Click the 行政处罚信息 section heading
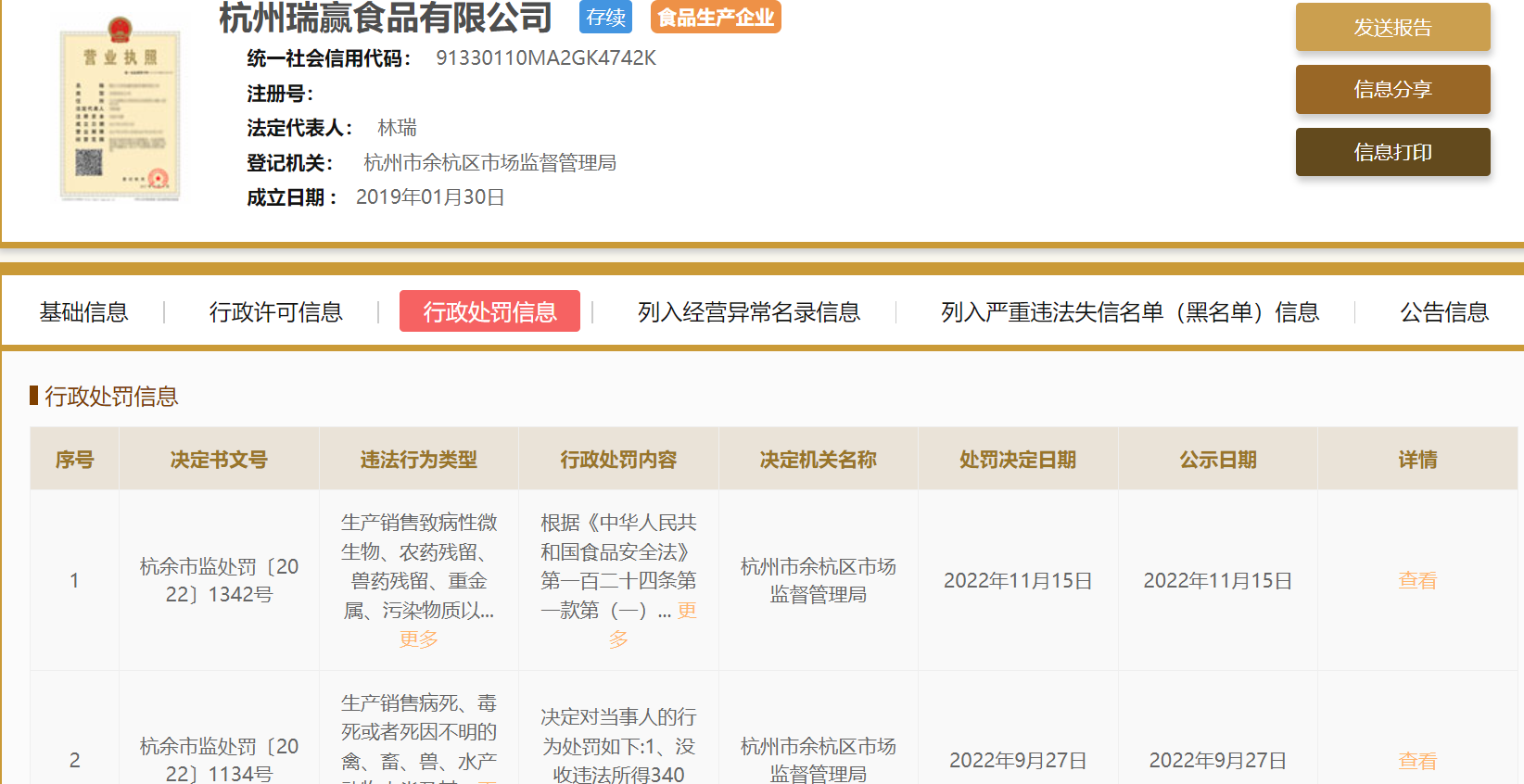Image resolution: width=1524 pixels, height=784 pixels. (111, 397)
